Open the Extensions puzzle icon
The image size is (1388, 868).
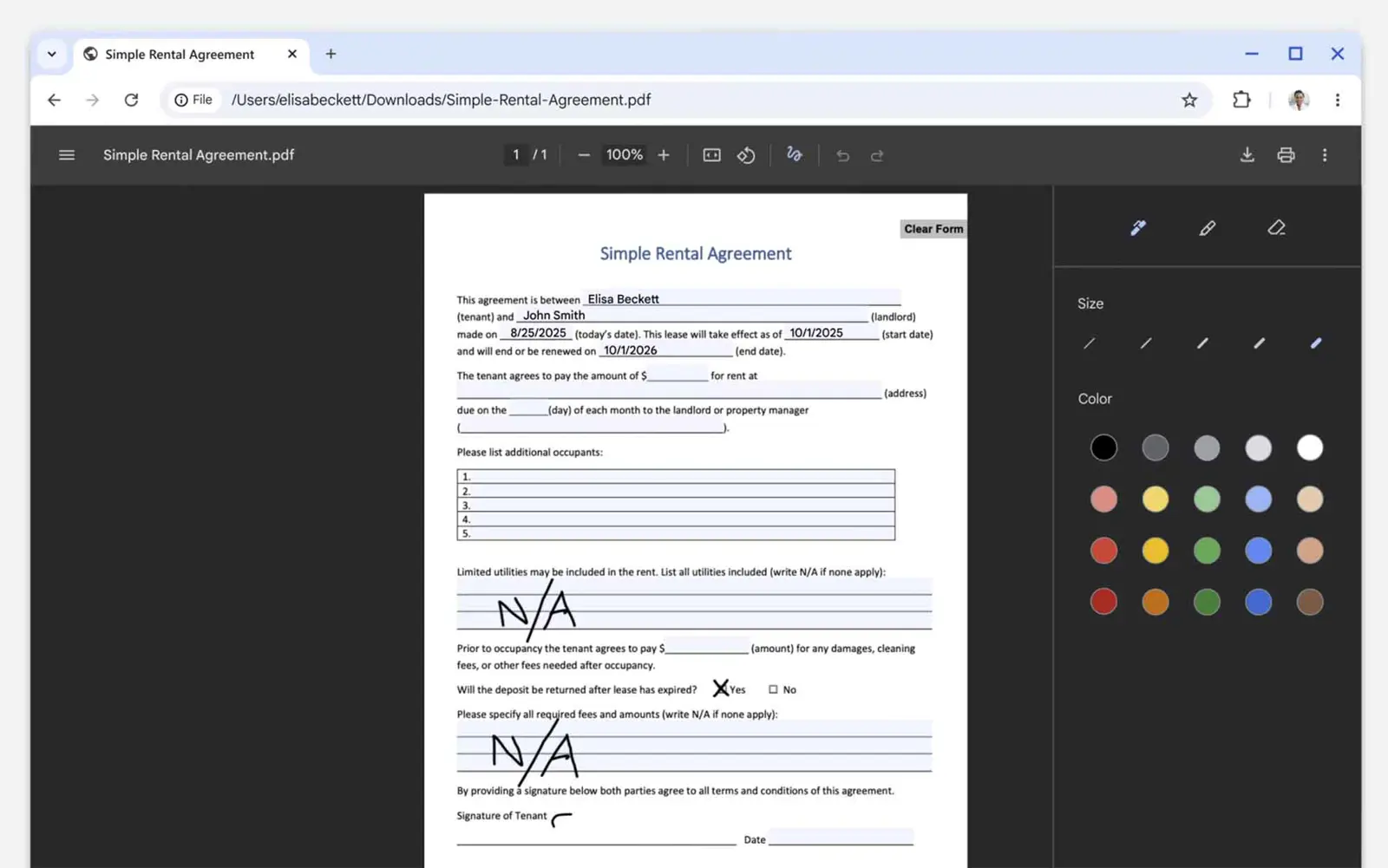1241,100
